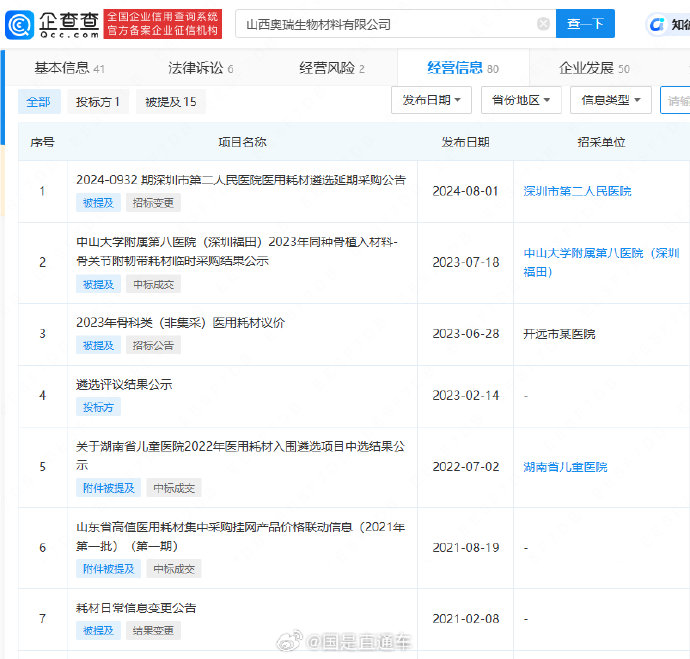Image resolution: width=690 pixels, height=659 pixels.
Task: Open 深圳市第二人民医院 link
Action: [577, 191]
